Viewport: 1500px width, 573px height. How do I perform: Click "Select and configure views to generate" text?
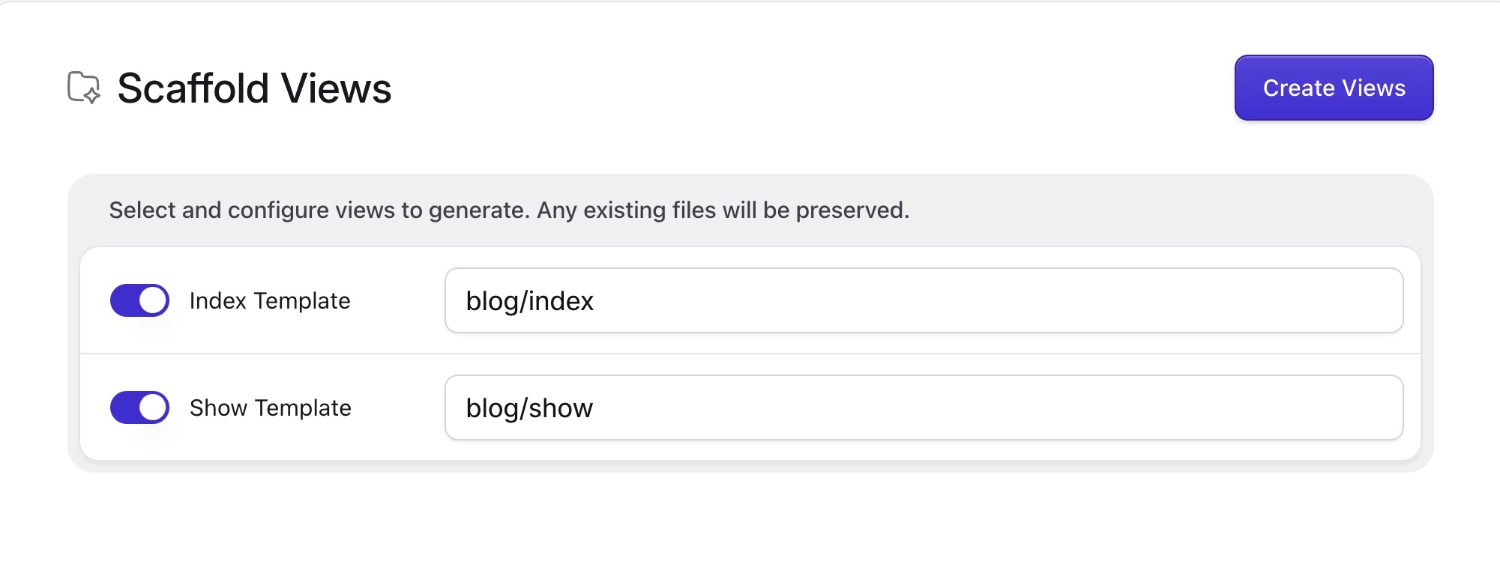pyautogui.click(x=319, y=211)
